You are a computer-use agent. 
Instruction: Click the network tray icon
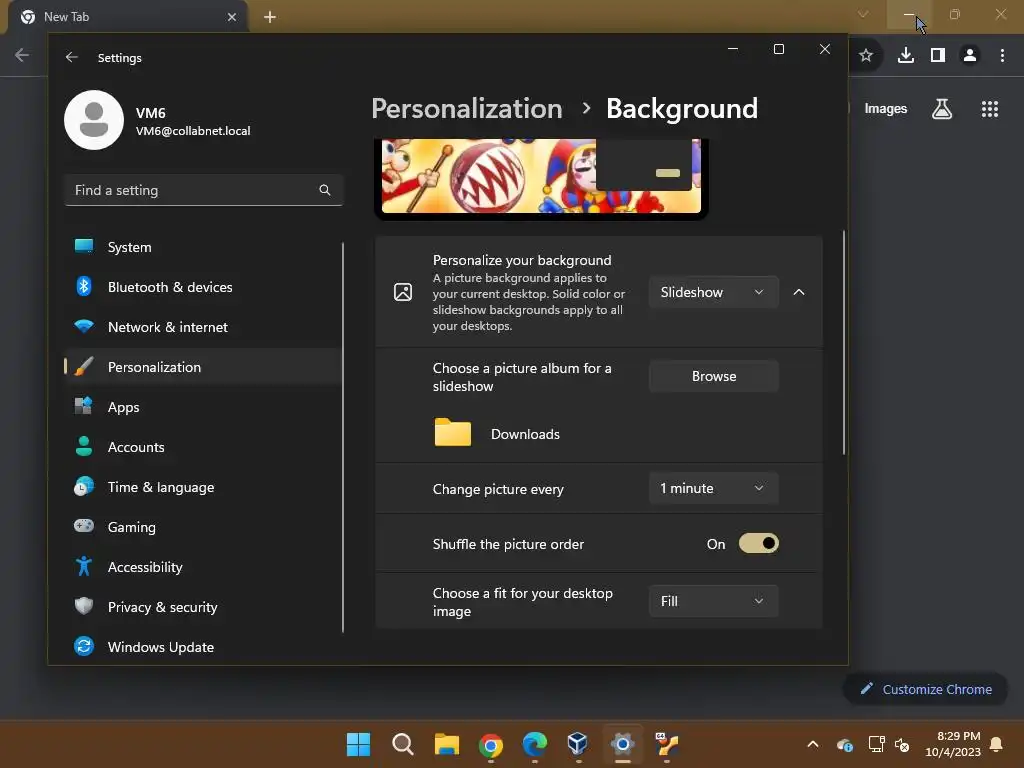tap(876, 744)
